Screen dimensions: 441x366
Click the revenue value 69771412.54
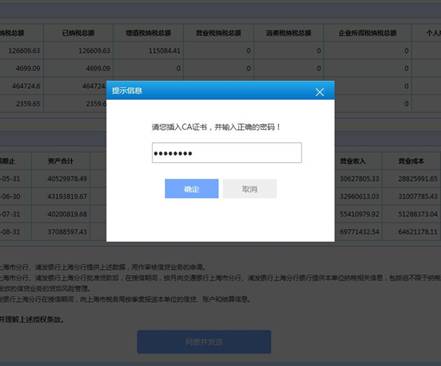pyautogui.click(x=359, y=232)
